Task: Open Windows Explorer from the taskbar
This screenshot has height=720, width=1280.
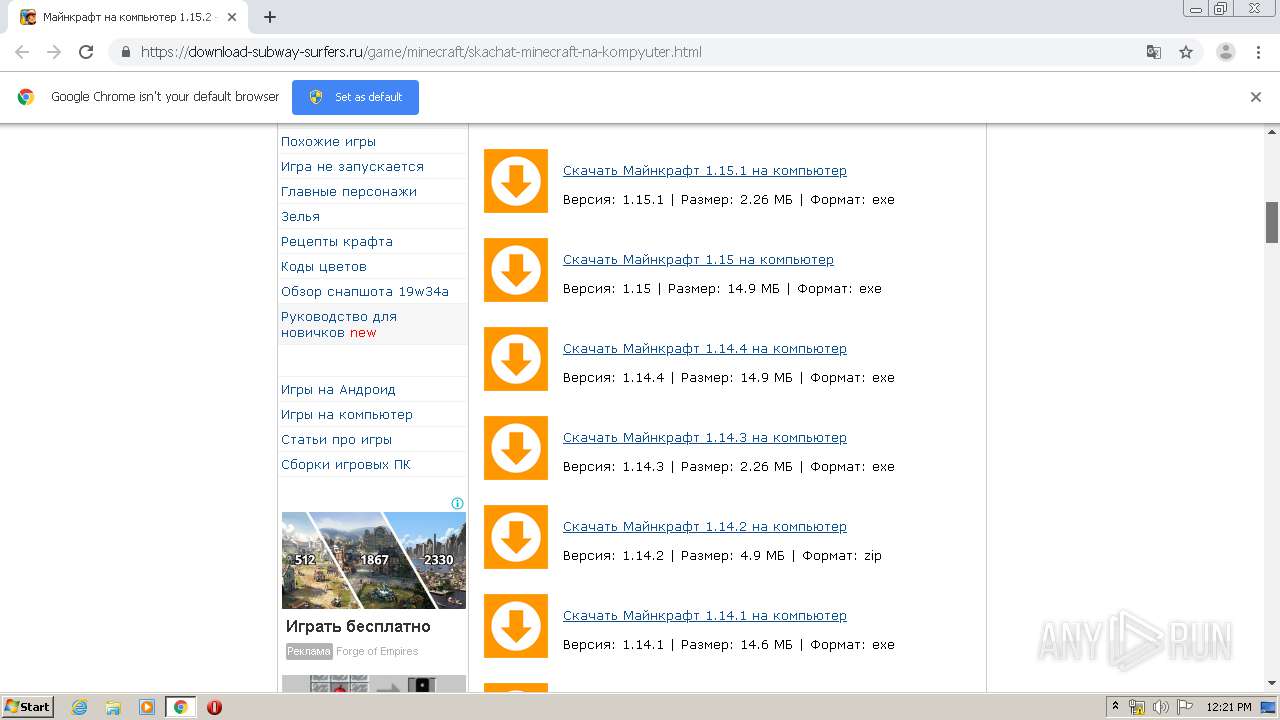Action: pyautogui.click(x=113, y=707)
